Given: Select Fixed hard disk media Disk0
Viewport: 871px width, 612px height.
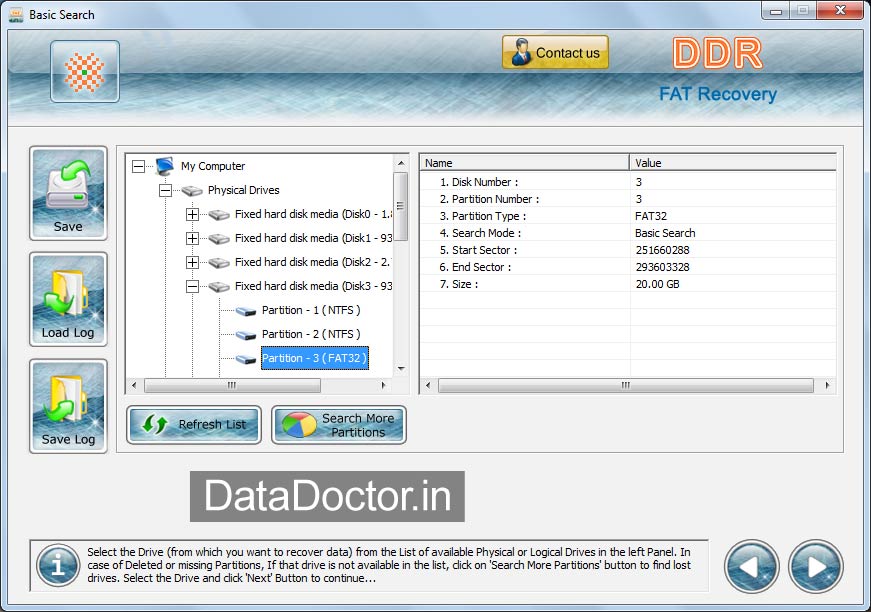Looking at the screenshot, I should (313, 214).
